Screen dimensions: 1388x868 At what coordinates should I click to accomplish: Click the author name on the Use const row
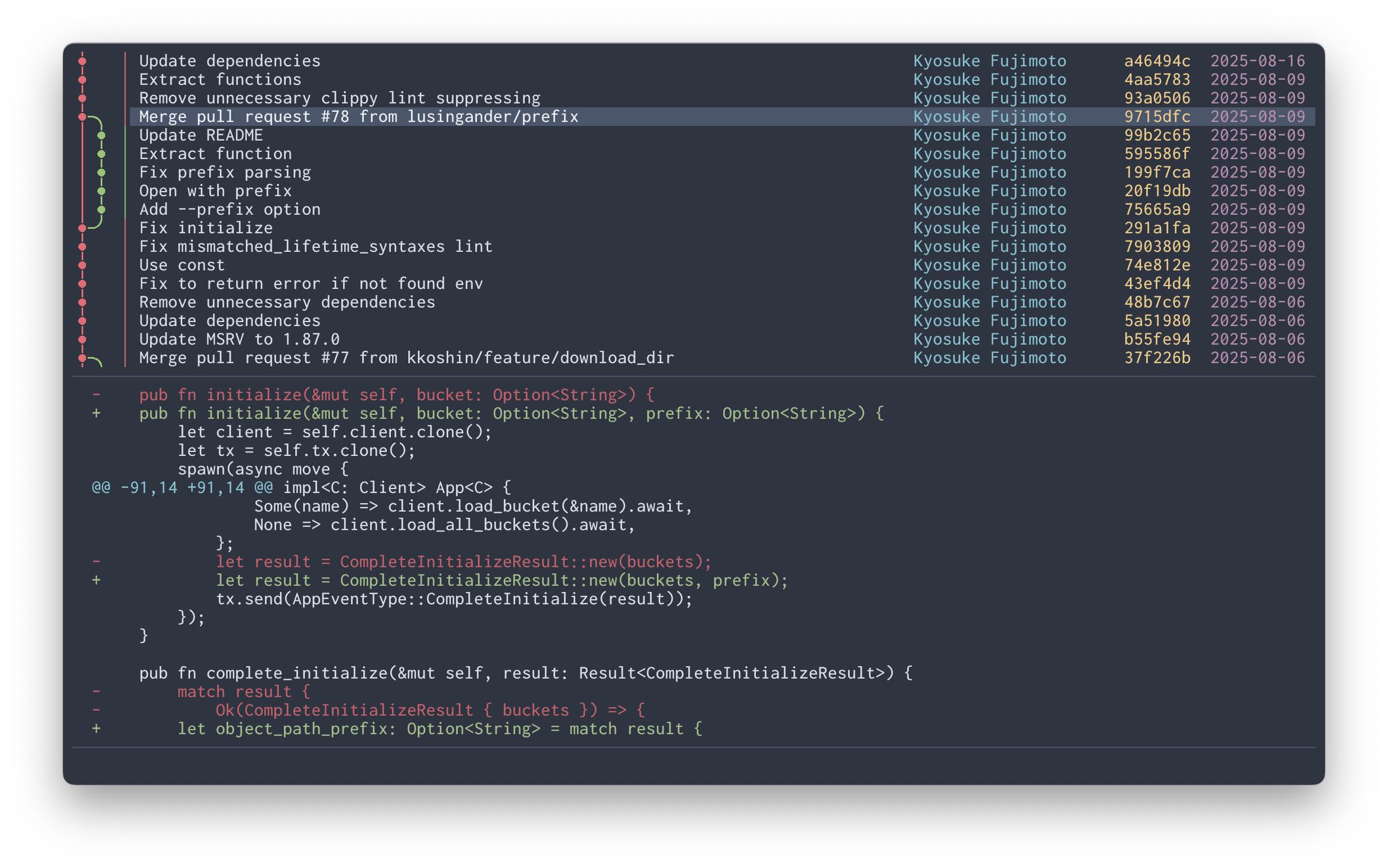pyautogui.click(x=989, y=265)
